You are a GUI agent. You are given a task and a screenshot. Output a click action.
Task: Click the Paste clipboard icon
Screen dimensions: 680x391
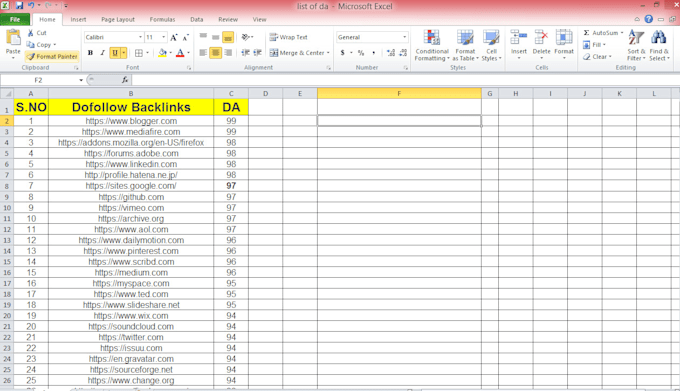[13, 38]
